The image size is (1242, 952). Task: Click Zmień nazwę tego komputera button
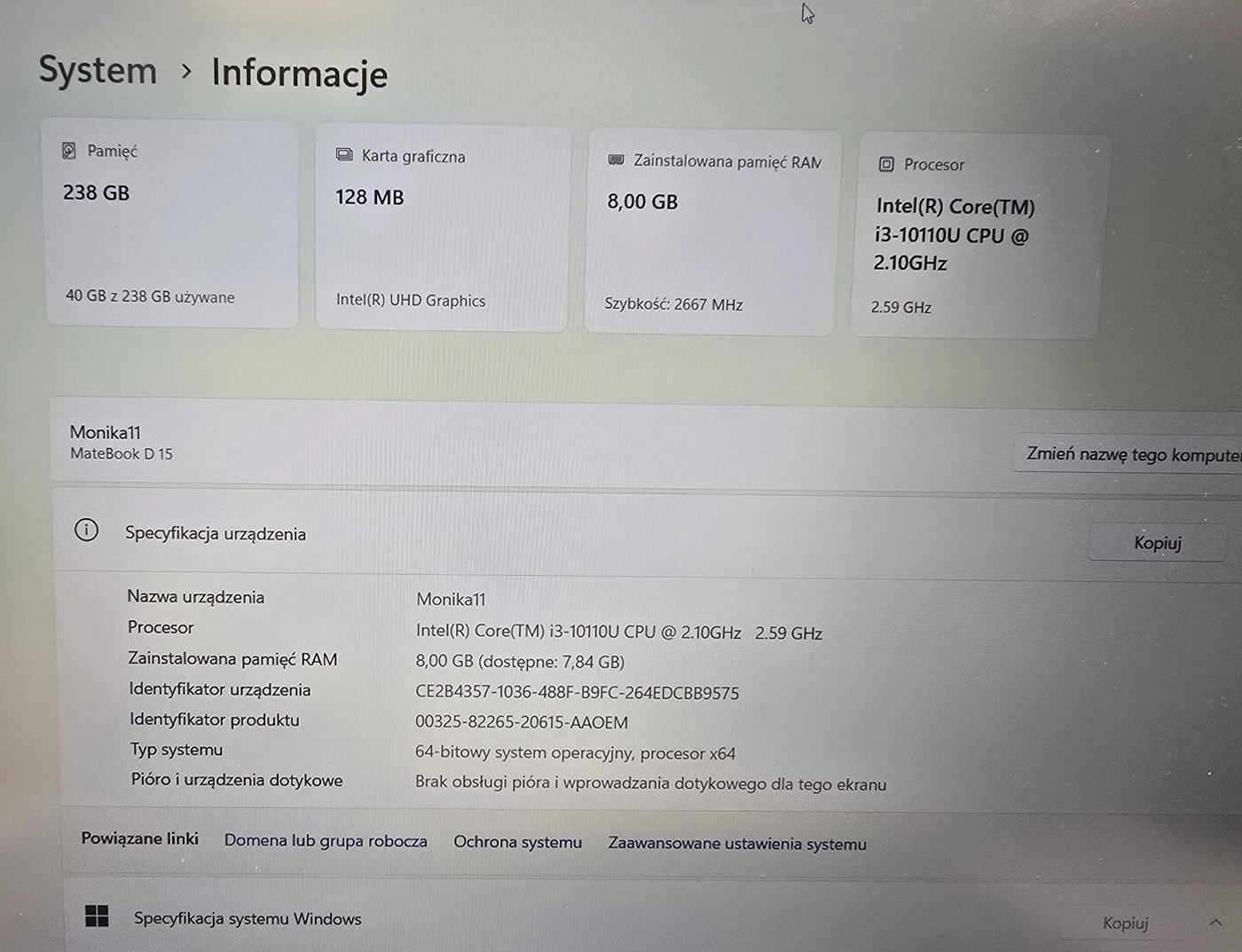coord(1128,454)
